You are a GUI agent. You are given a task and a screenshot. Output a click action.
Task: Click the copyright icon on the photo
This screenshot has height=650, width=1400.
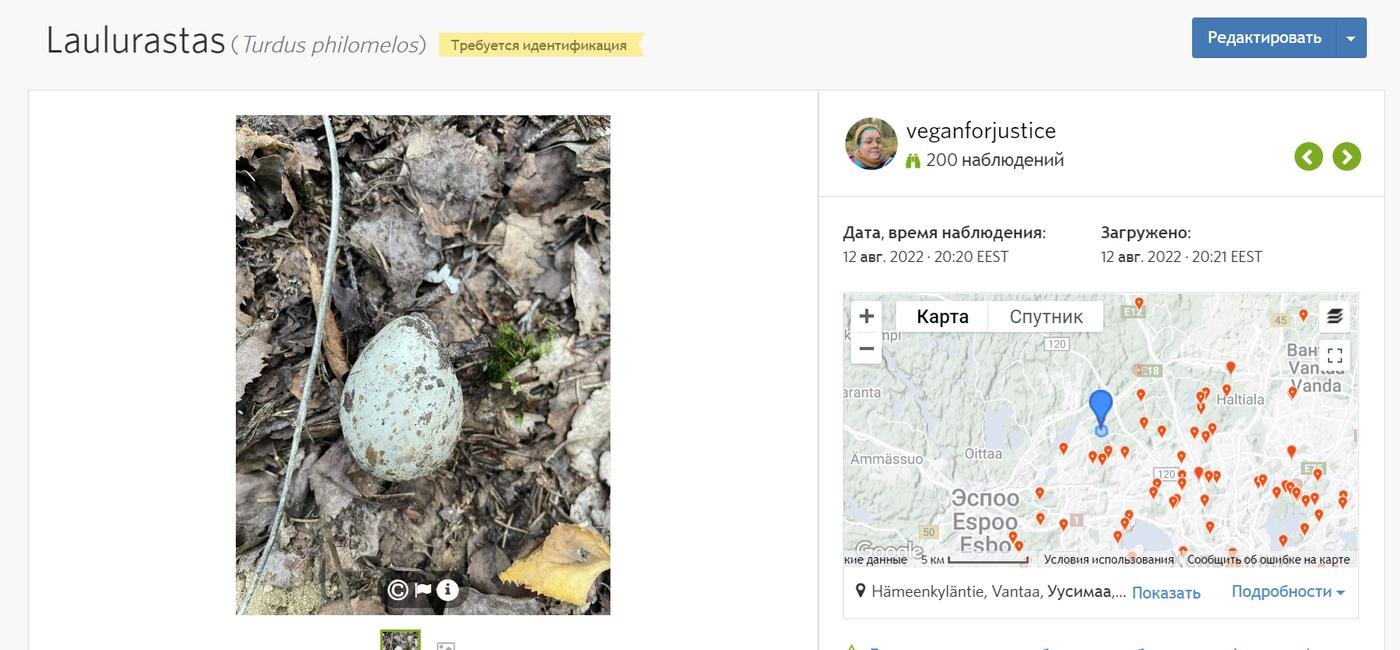(x=397, y=590)
